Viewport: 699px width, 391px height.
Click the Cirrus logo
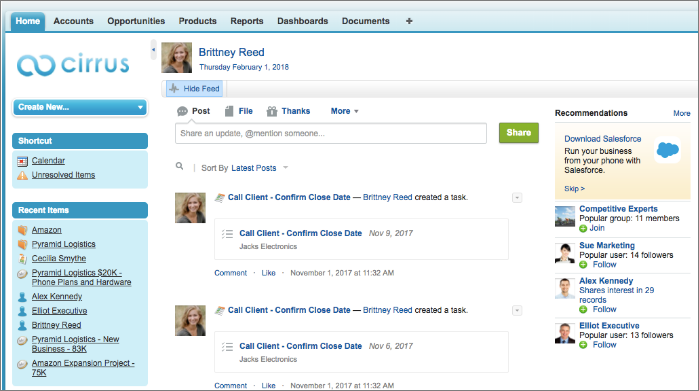tap(73, 65)
